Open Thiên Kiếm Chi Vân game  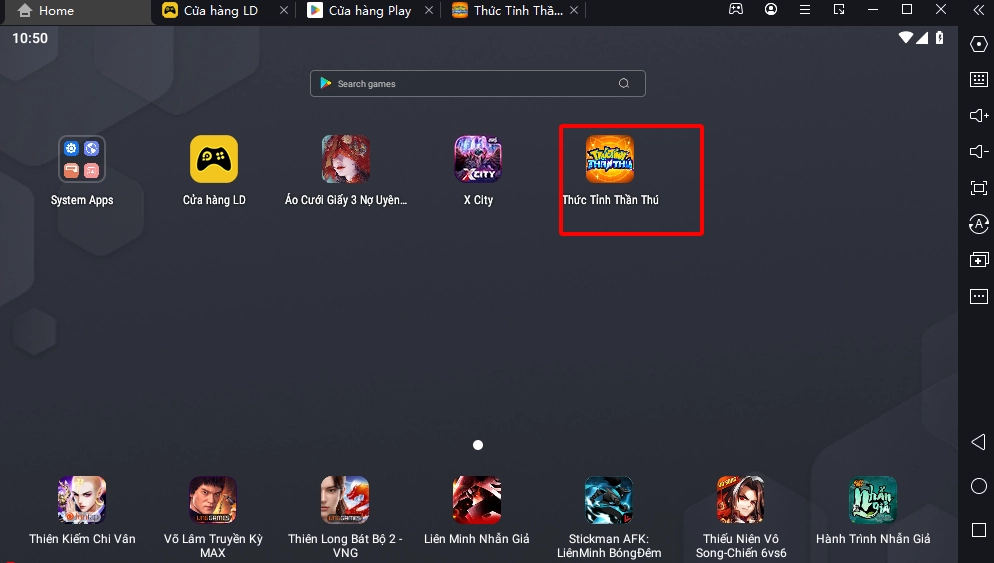[82, 500]
